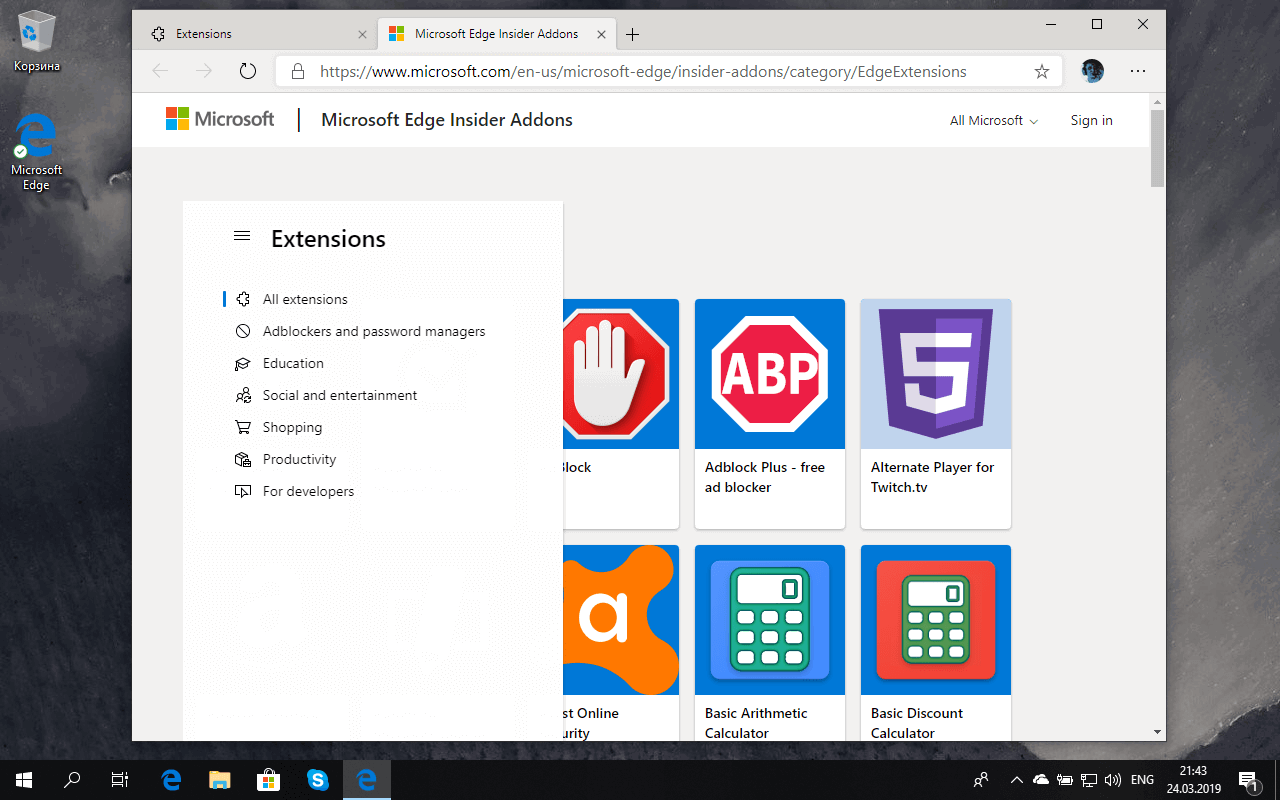Click the blocked-circle icon for Adblockers
The image size is (1280, 800).
click(x=242, y=331)
